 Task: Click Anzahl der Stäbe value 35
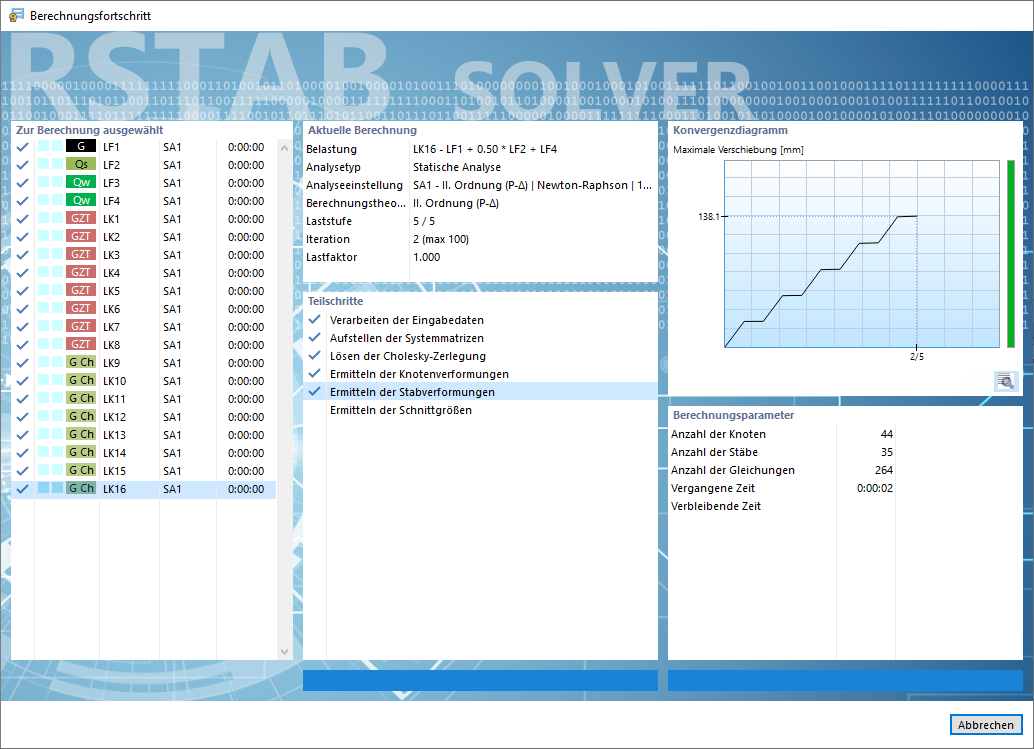point(886,452)
